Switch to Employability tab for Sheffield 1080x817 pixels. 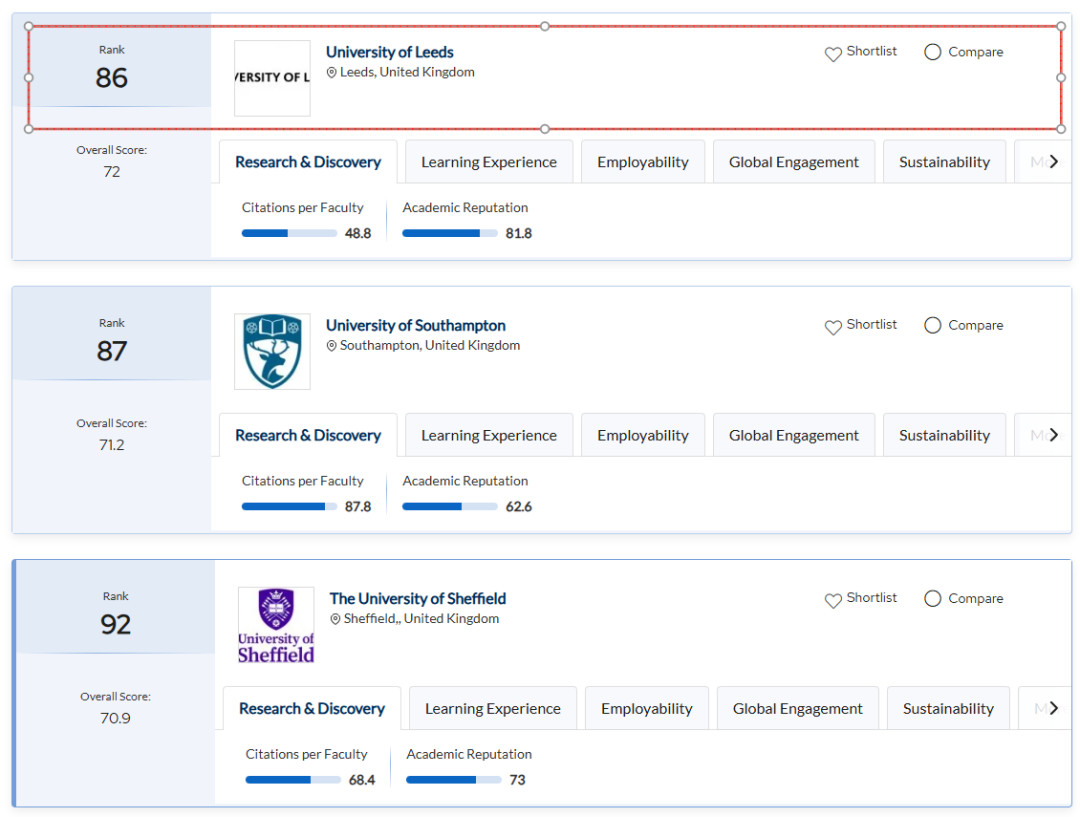pos(647,708)
